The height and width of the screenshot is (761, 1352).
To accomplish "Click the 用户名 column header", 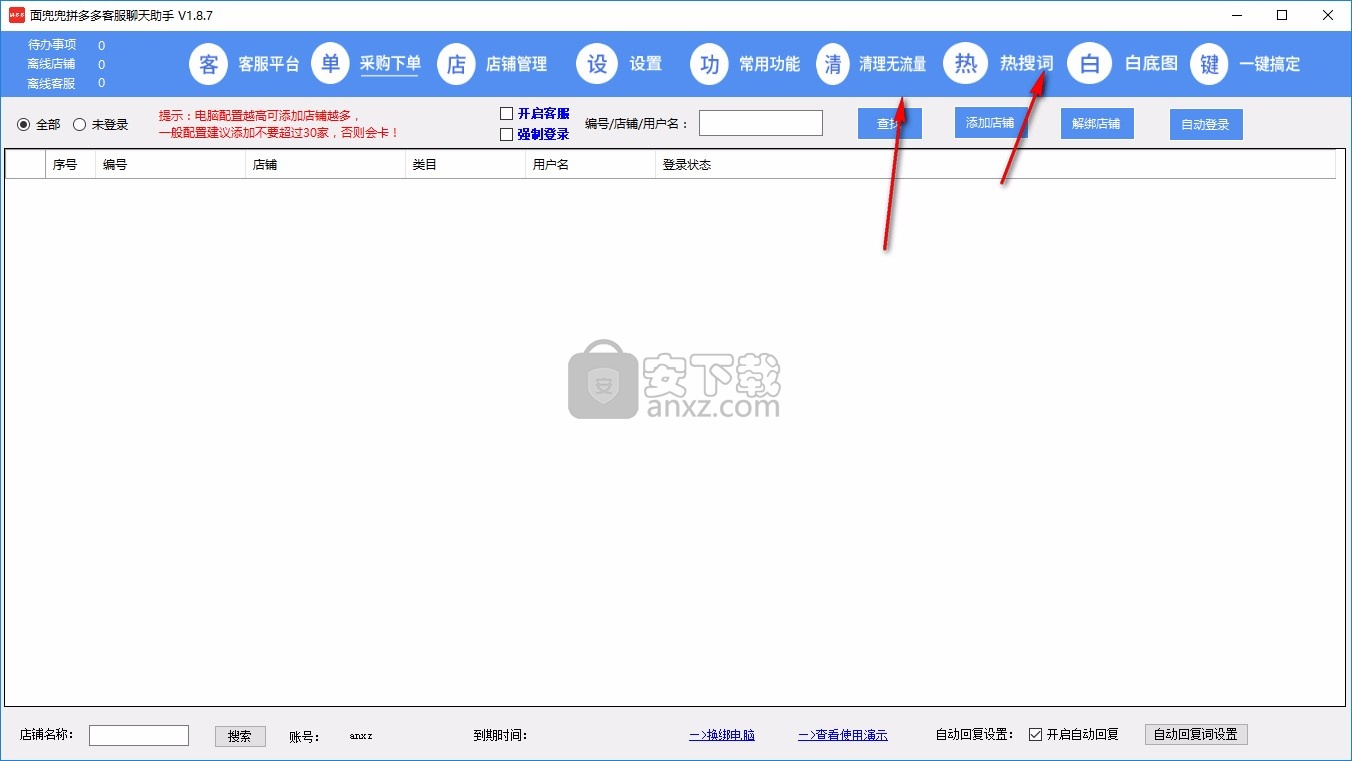I will click(x=590, y=164).
